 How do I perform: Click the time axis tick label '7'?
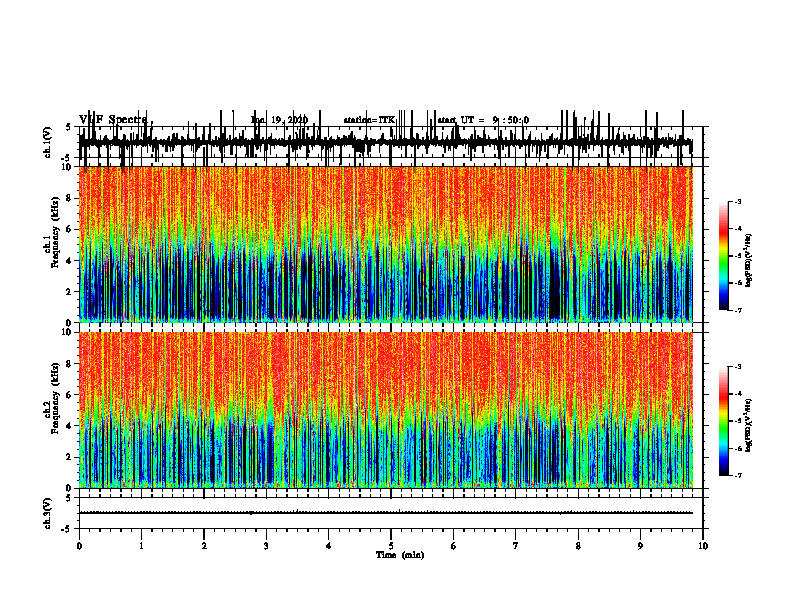(516, 546)
